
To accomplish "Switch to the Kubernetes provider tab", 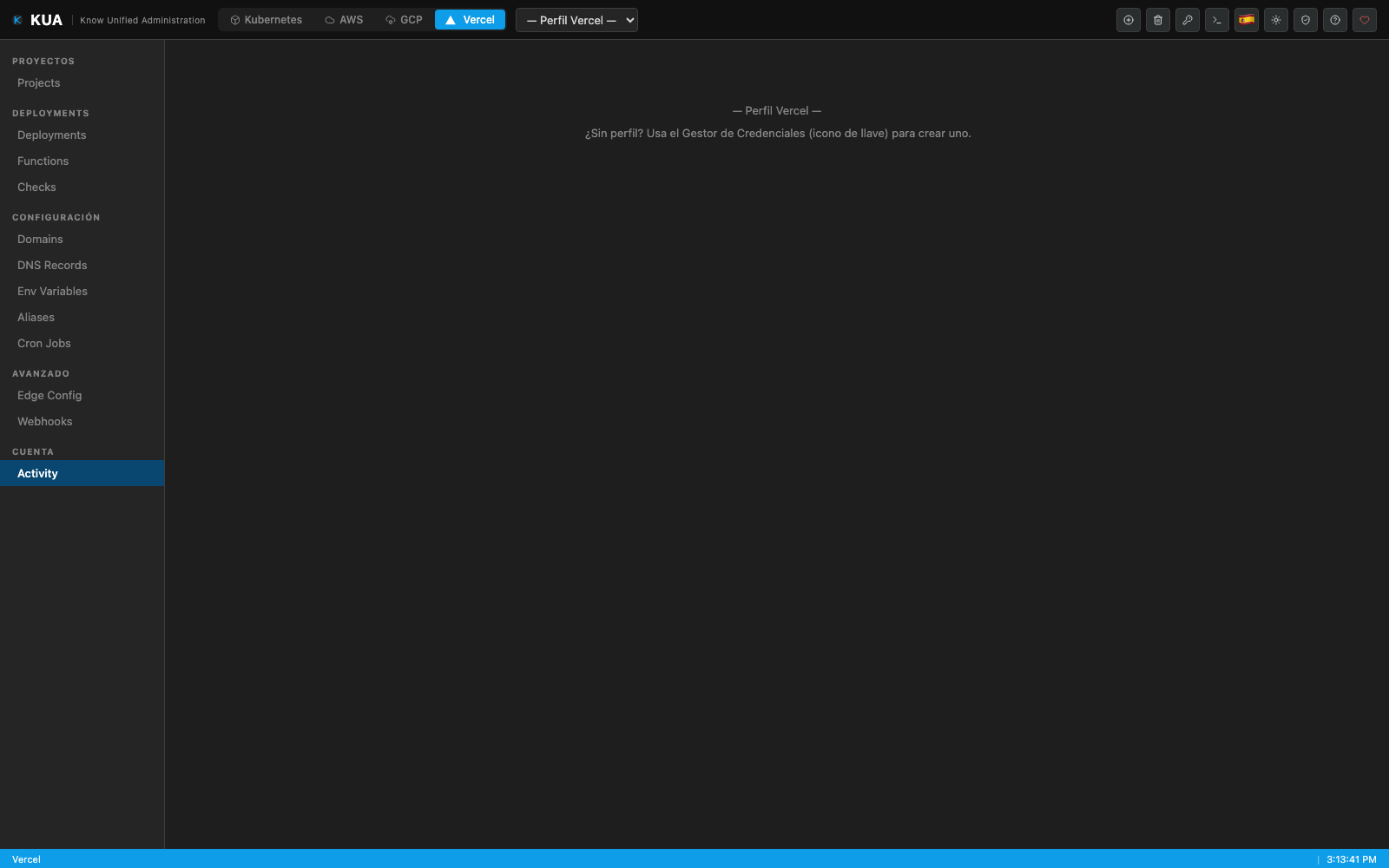I will (x=266, y=20).
